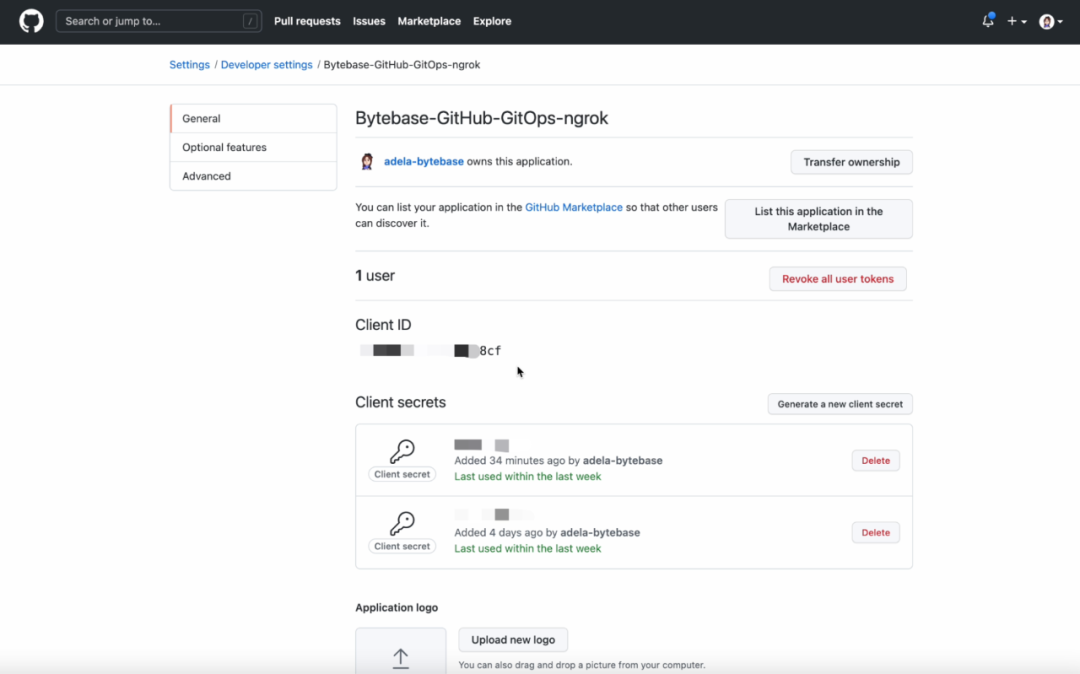Switch to the Advanced sidebar tab

point(206,176)
